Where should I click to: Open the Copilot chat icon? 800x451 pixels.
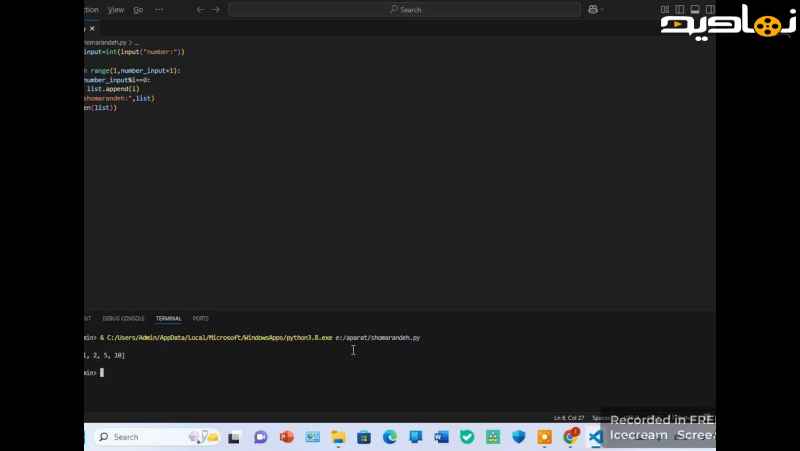pos(593,10)
